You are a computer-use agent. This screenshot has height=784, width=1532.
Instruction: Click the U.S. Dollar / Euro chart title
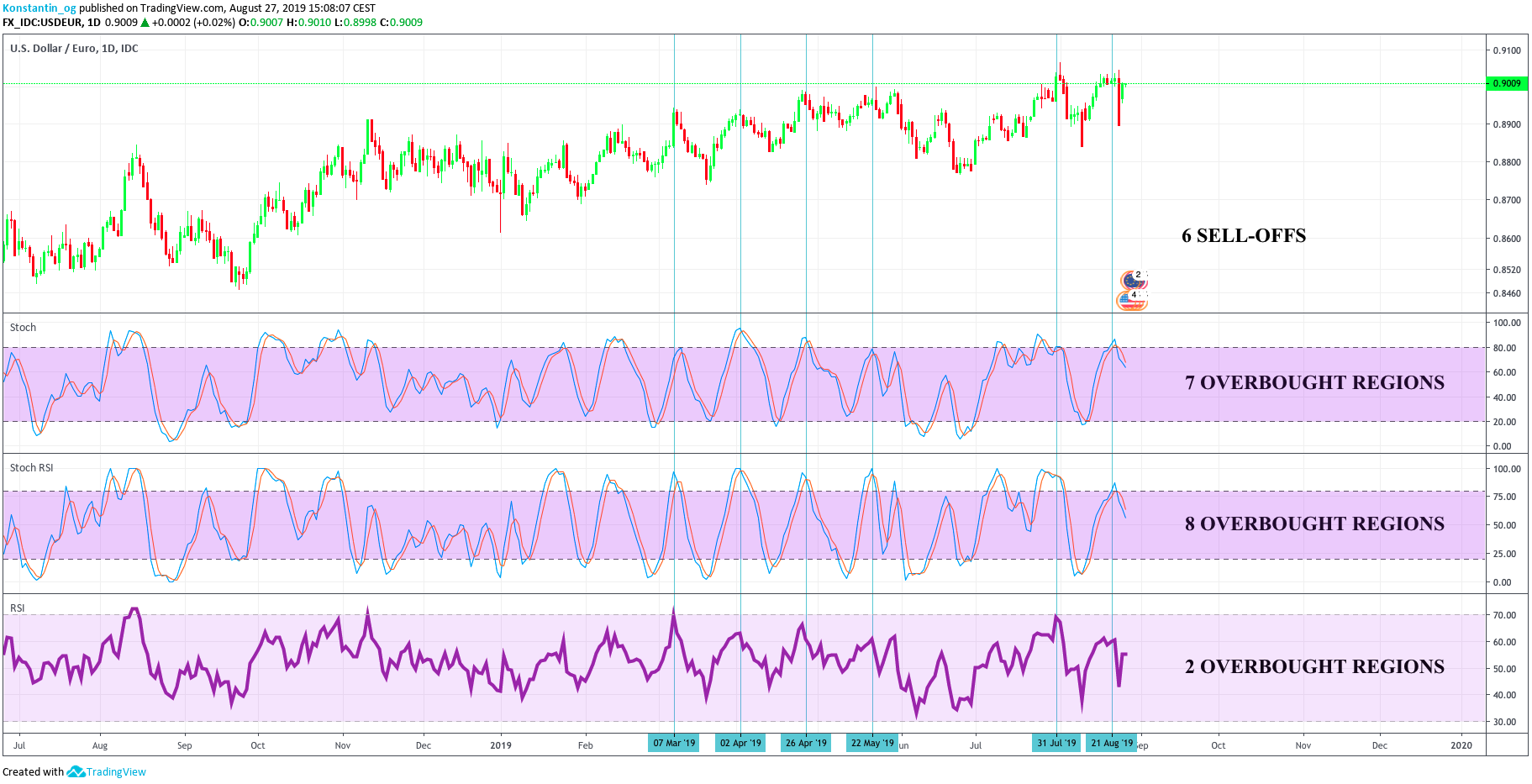pyautogui.click(x=74, y=49)
